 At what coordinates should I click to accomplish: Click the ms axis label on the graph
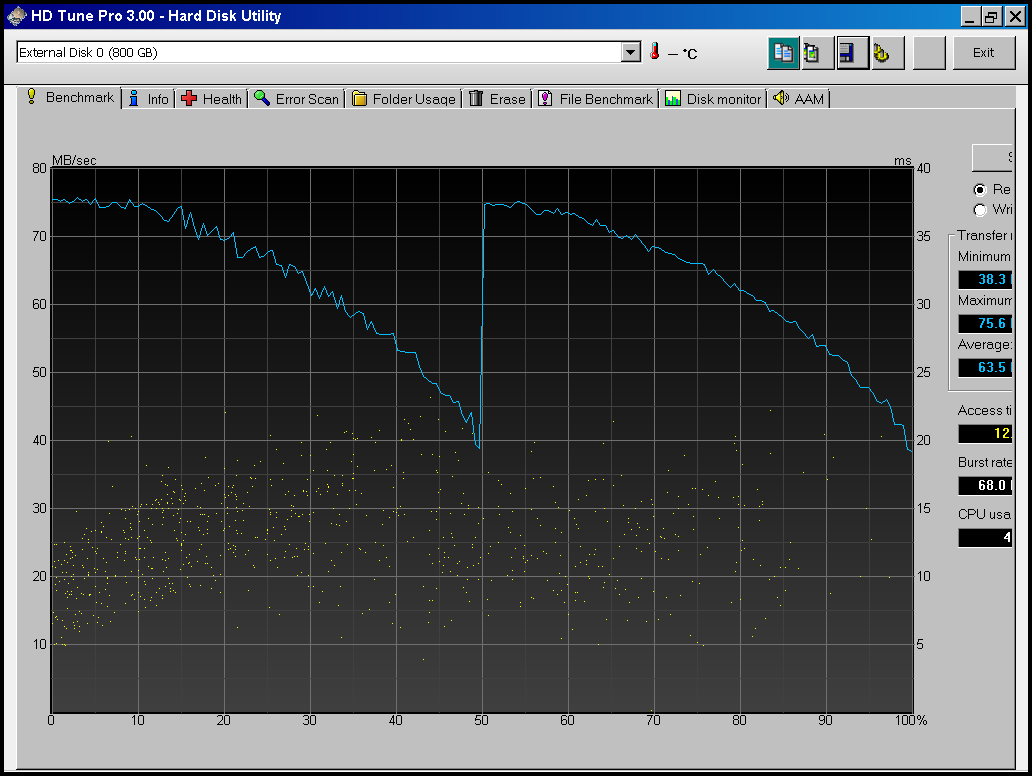902,161
